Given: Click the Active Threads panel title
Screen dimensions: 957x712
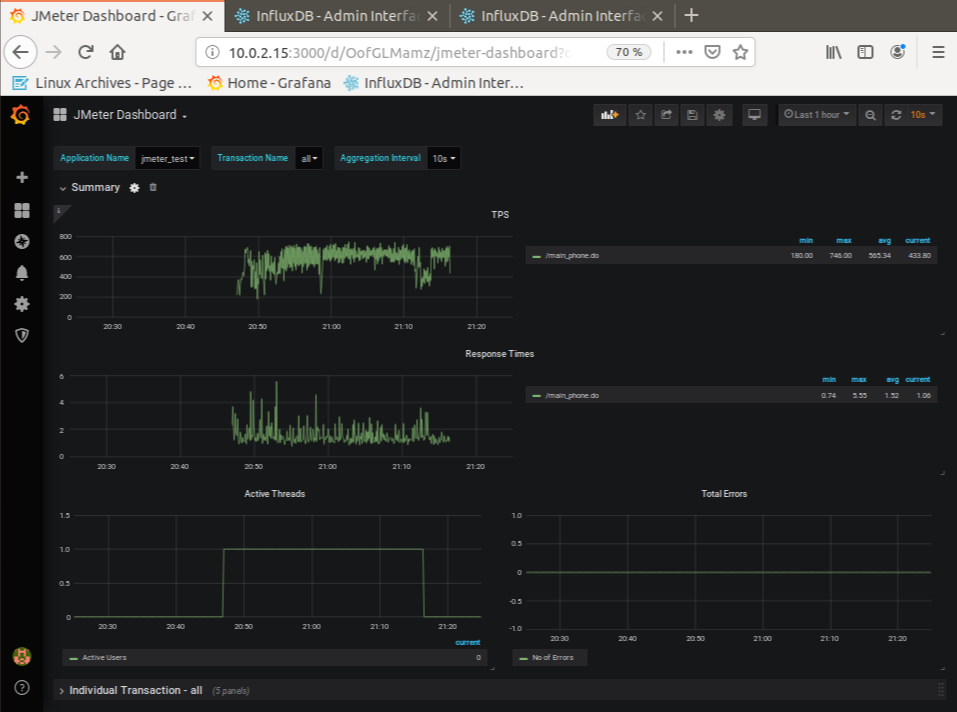Looking at the screenshot, I should pos(275,494).
